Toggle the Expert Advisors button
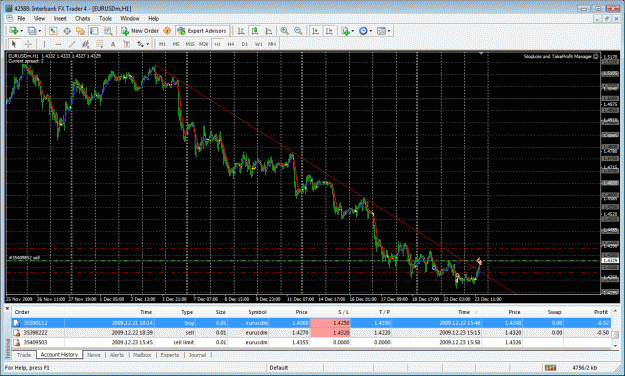 click(x=202, y=31)
